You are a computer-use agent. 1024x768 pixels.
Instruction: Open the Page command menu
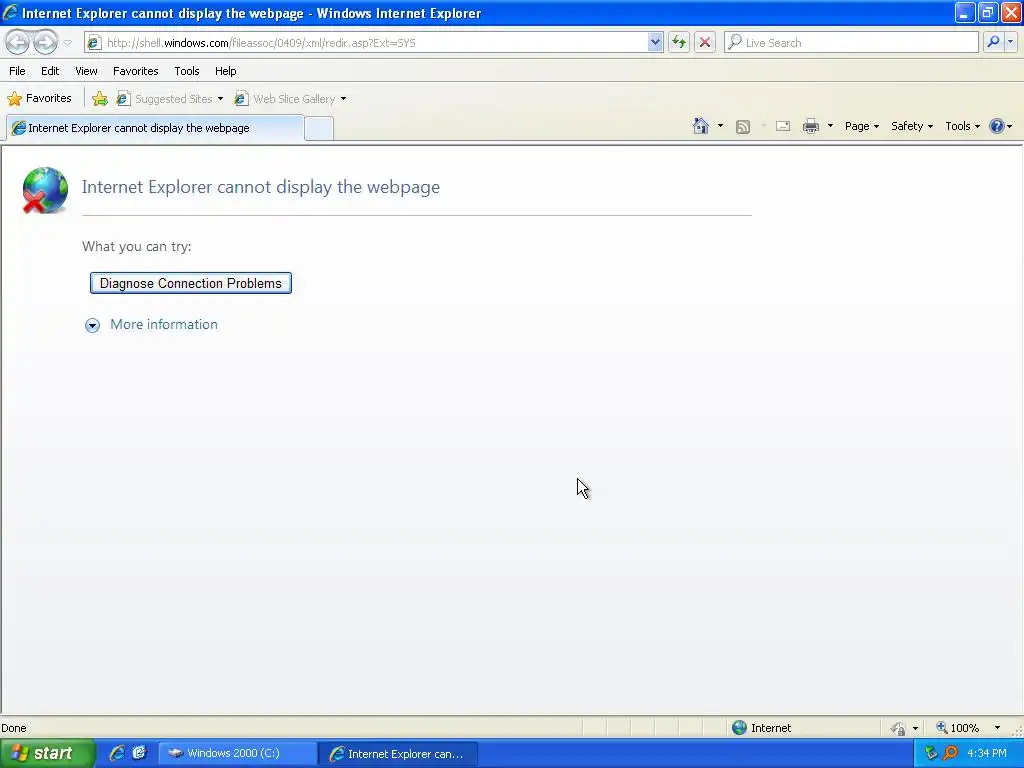(861, 126)
